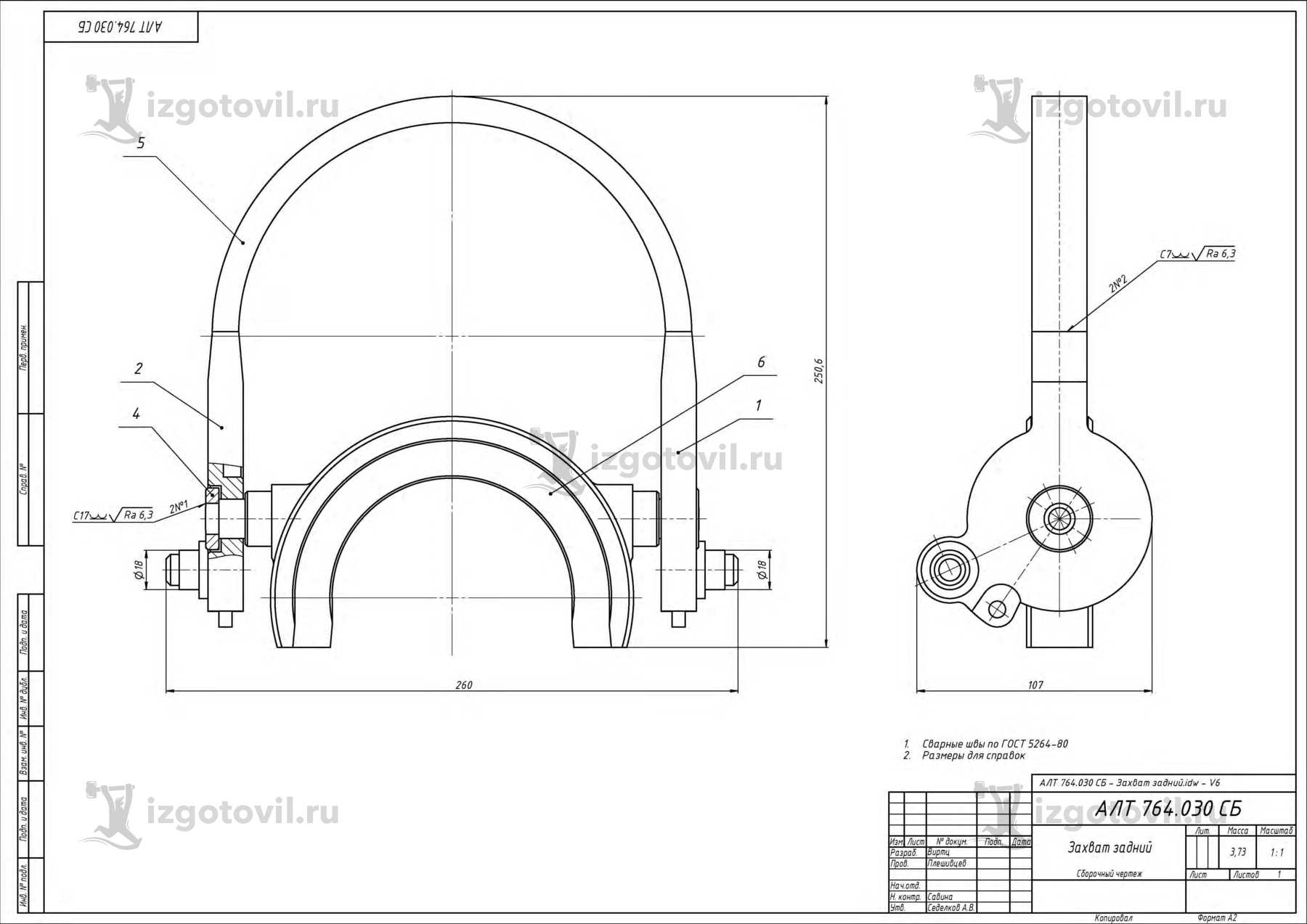Select the approver name Седелков А.В.
This screenshot has height=924, width=1307.
[x=951, y=908]
